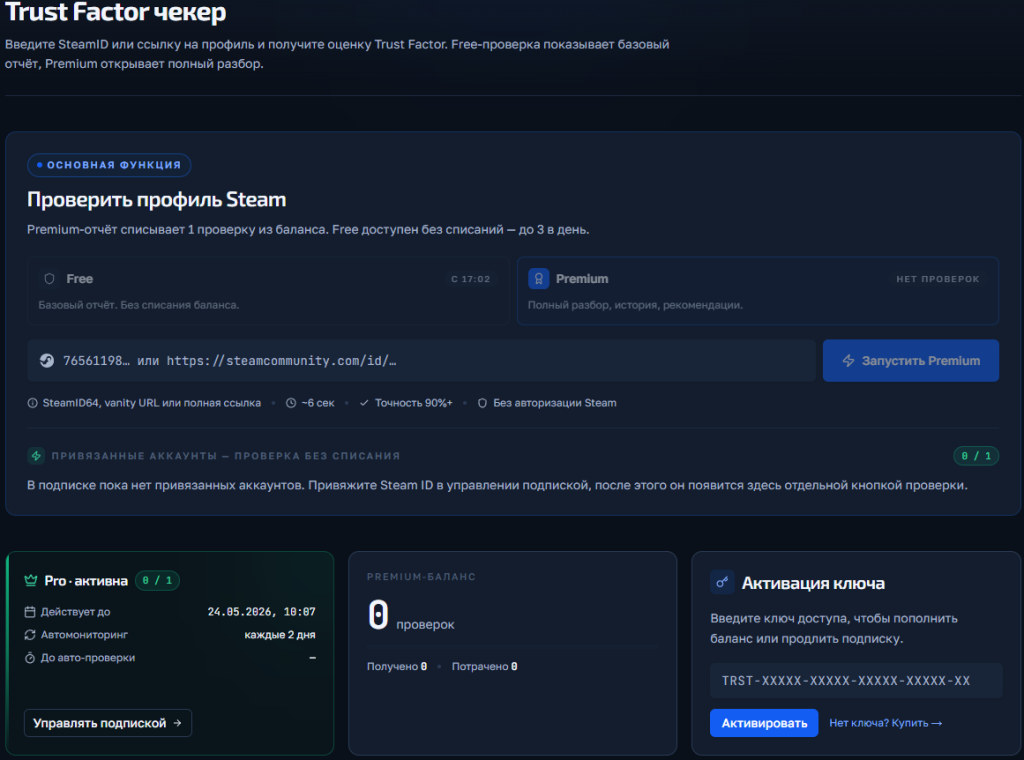Click the 0 / 1 badge beside Pro · активна
This screenshot has width=1024, height=760.
(x=157, y=580)
